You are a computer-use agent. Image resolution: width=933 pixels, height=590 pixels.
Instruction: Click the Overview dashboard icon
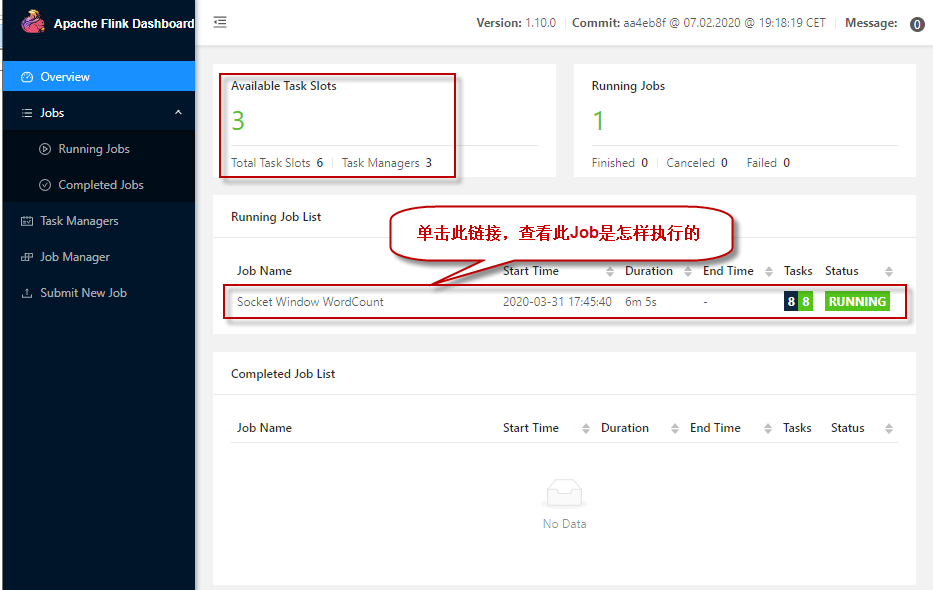coord(27,77)
